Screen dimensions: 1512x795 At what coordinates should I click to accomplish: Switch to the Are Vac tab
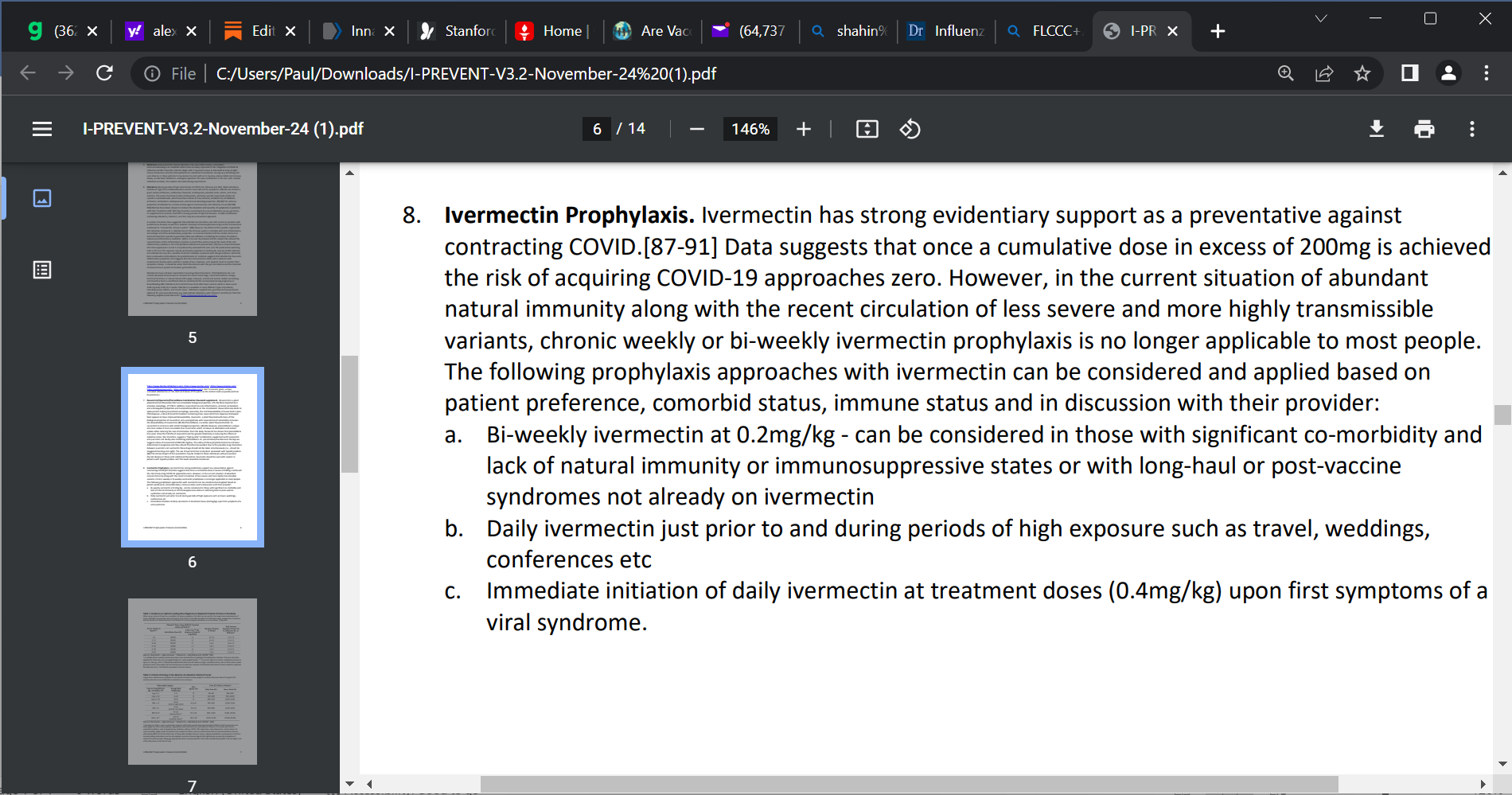pyautogui.click(x=653, y=31)
